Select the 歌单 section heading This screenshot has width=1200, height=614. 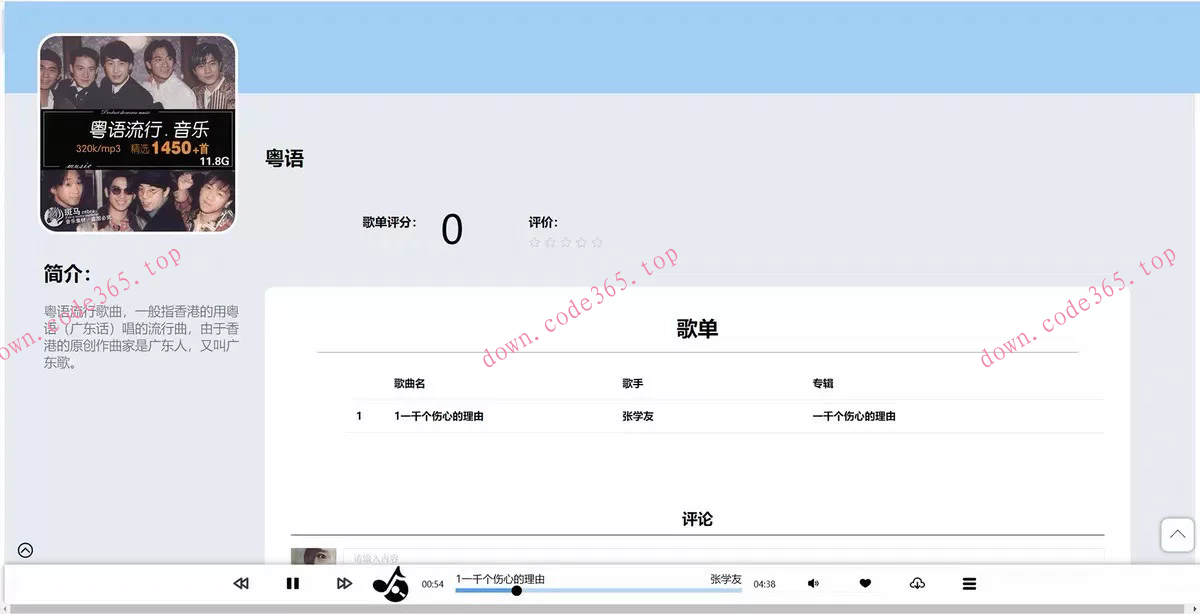pos(699,328)
